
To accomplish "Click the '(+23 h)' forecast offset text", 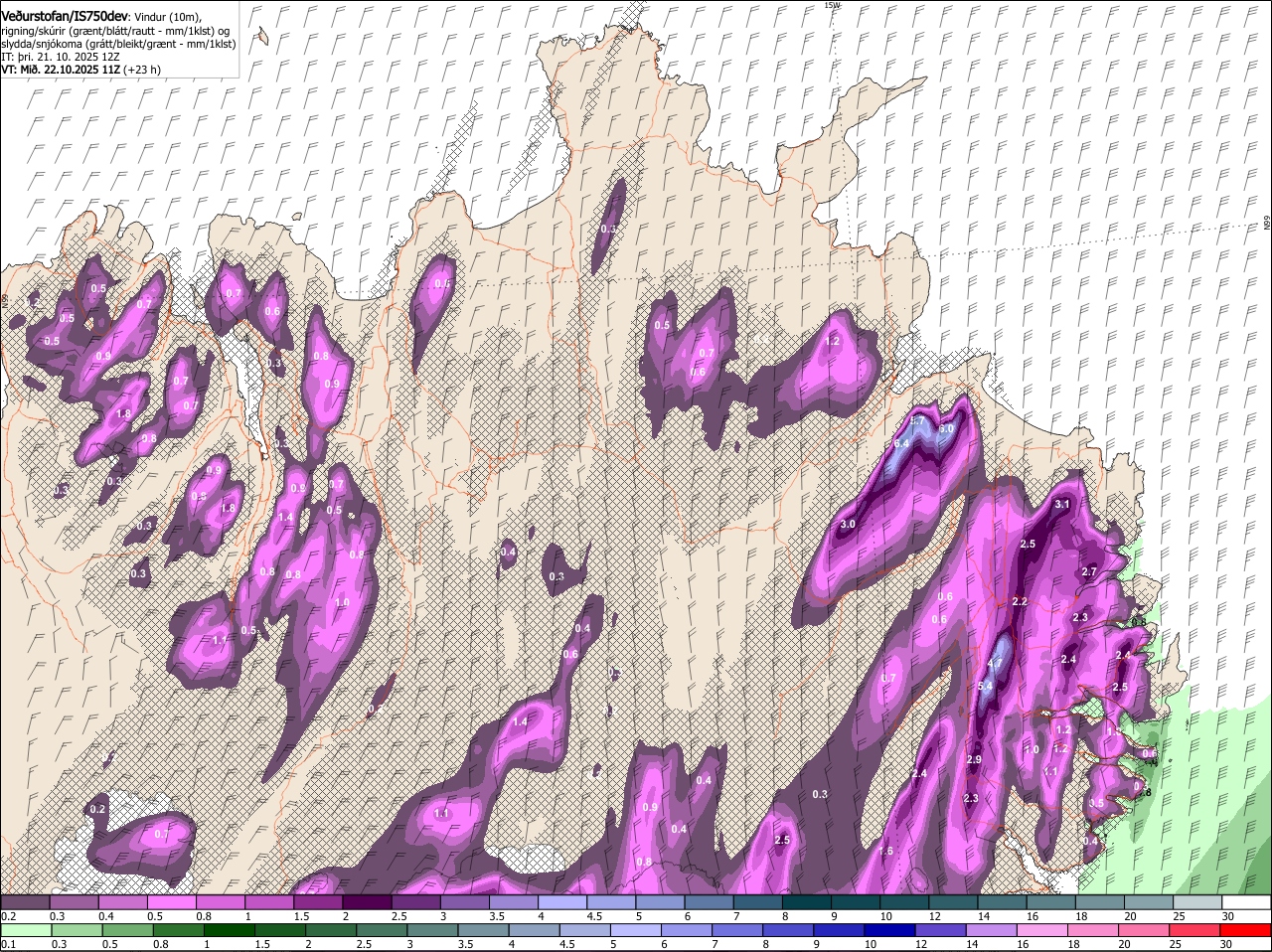I will pos(143,71).
